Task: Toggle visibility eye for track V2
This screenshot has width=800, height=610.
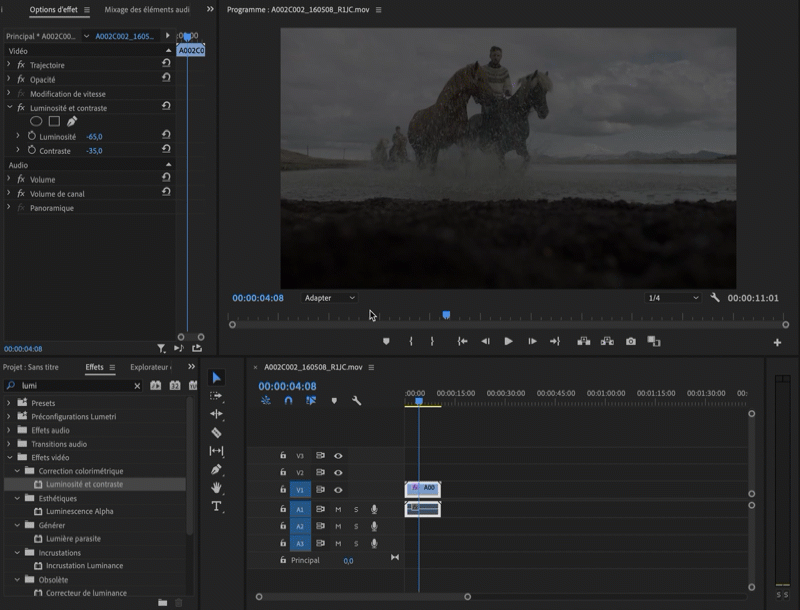Action: point(338,473)
